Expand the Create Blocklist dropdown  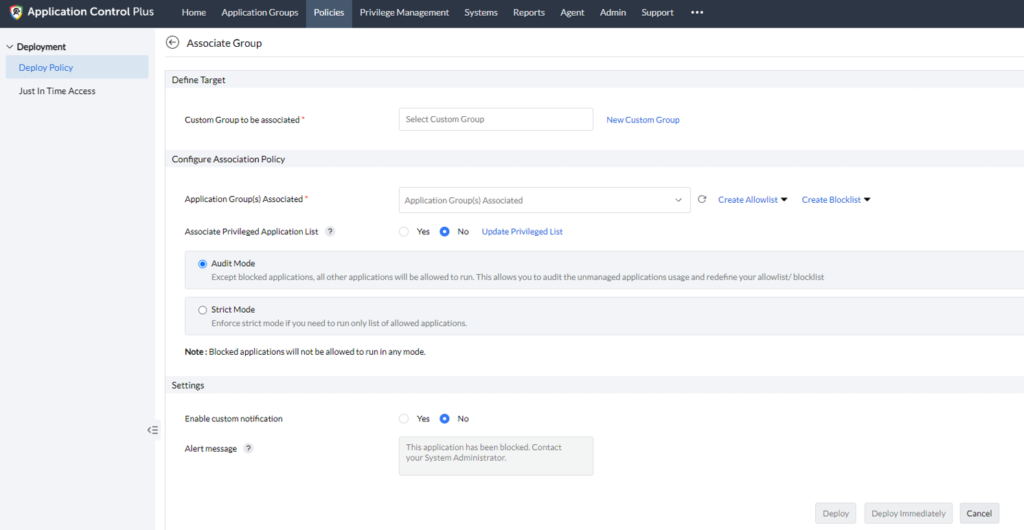[x=836, y=200]
